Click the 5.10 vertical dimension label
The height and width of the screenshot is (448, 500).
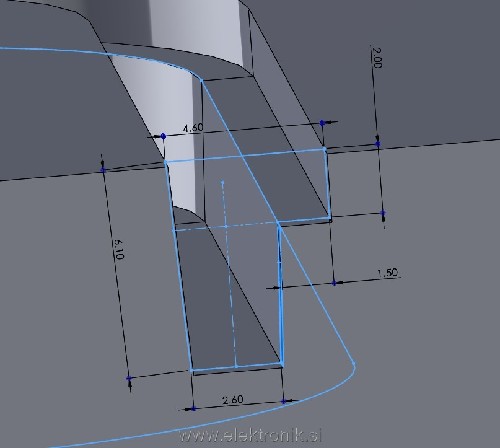118,249
